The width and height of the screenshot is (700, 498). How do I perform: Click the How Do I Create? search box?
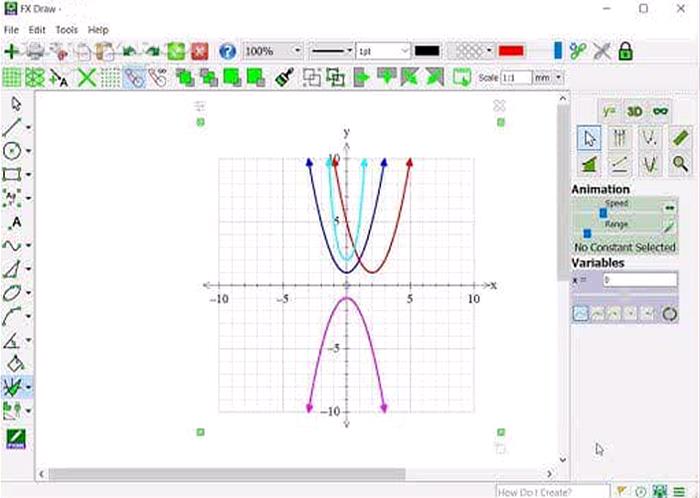click(x=553, y=492)
